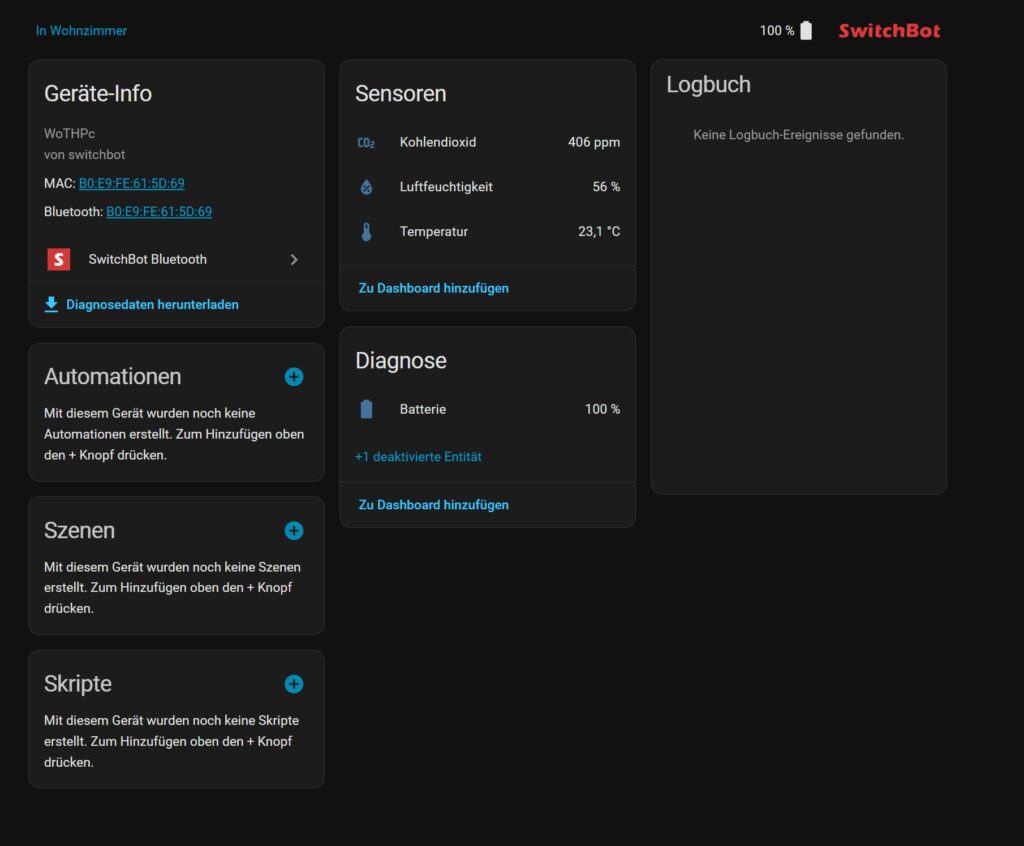Click Diagnosedaten herunterladen
Image resolution: width=1024 pixels, height=846 pixels.
click(x=152, y=304)
